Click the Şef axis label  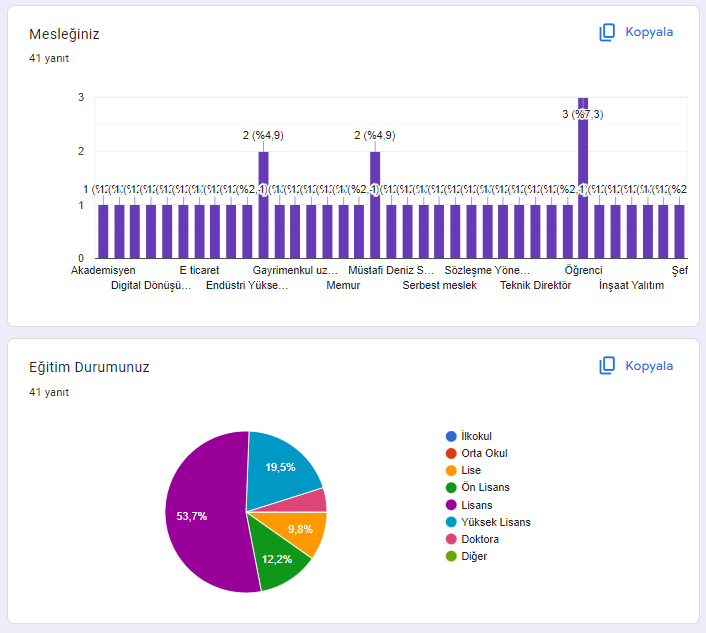pyautogui.click(x=679, y=270)
